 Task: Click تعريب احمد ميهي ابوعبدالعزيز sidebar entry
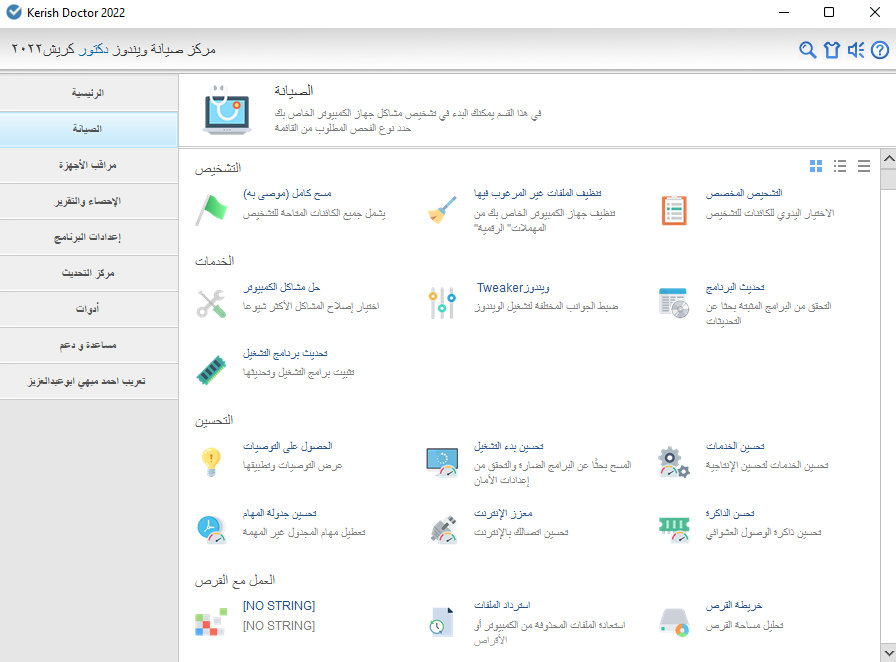[x=89, y=381]
